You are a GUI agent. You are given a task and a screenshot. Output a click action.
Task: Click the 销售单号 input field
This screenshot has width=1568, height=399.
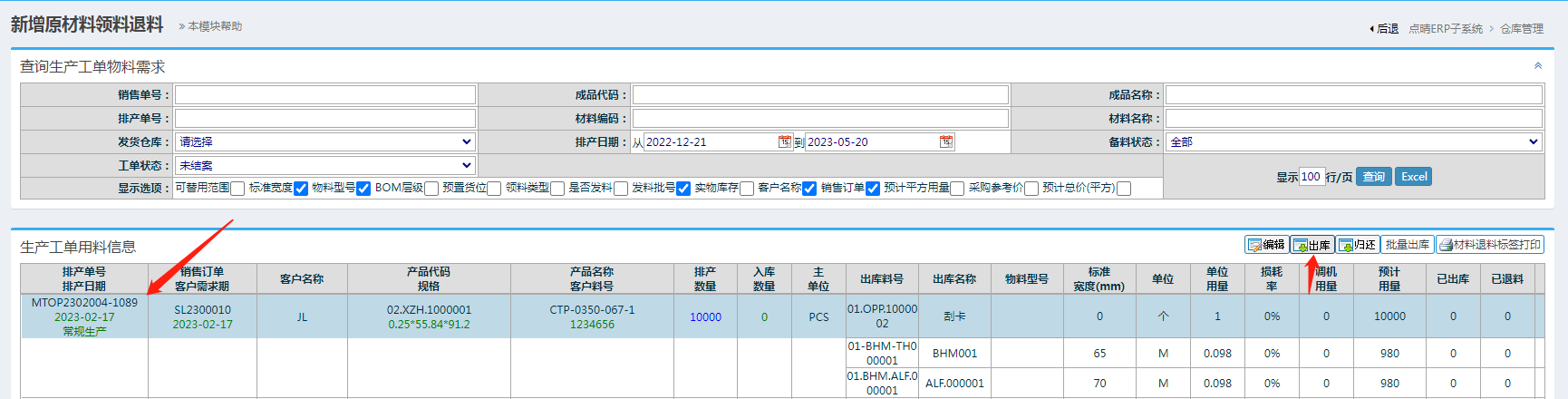(324, 94)
